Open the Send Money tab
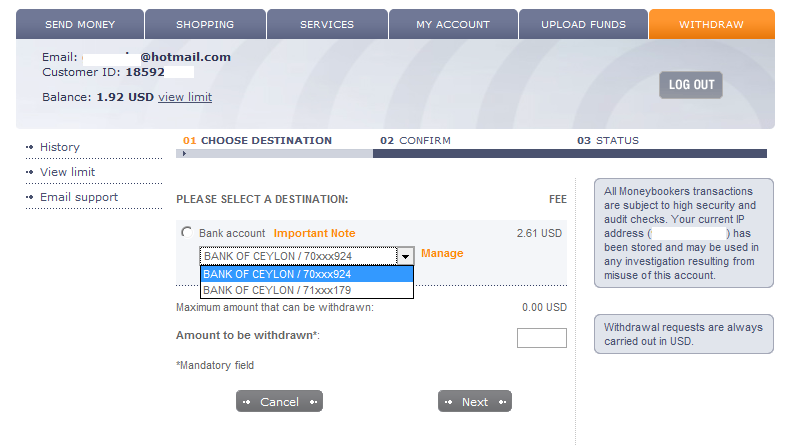This screenshot has height=446, width=804. 80,24
